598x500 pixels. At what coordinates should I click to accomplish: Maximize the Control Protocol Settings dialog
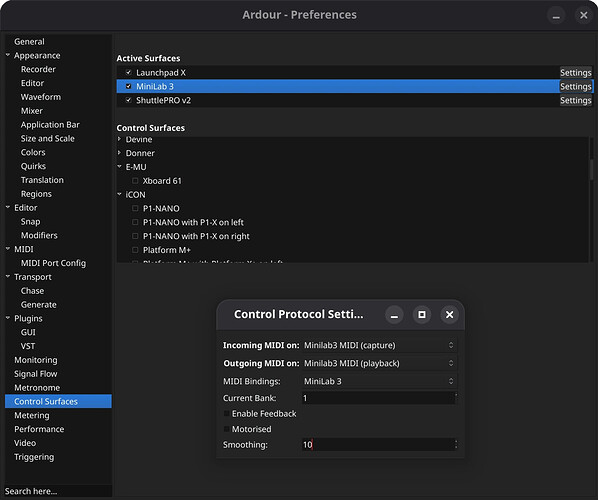[422, 315]
